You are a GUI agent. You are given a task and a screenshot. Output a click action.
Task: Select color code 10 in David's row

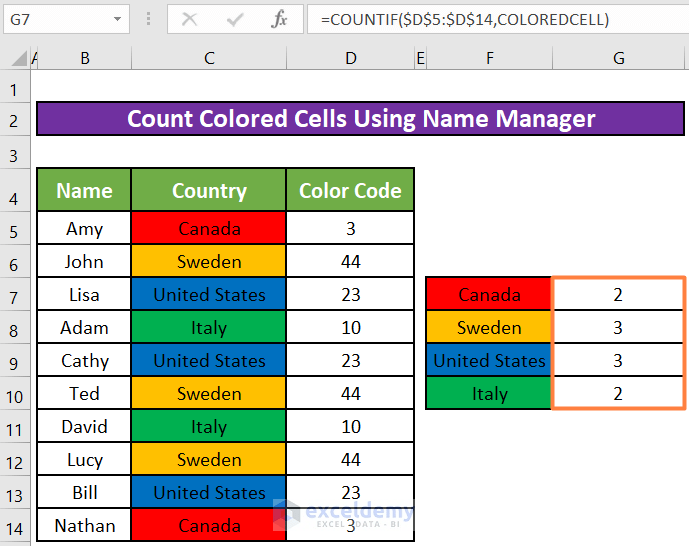point(350,426)
